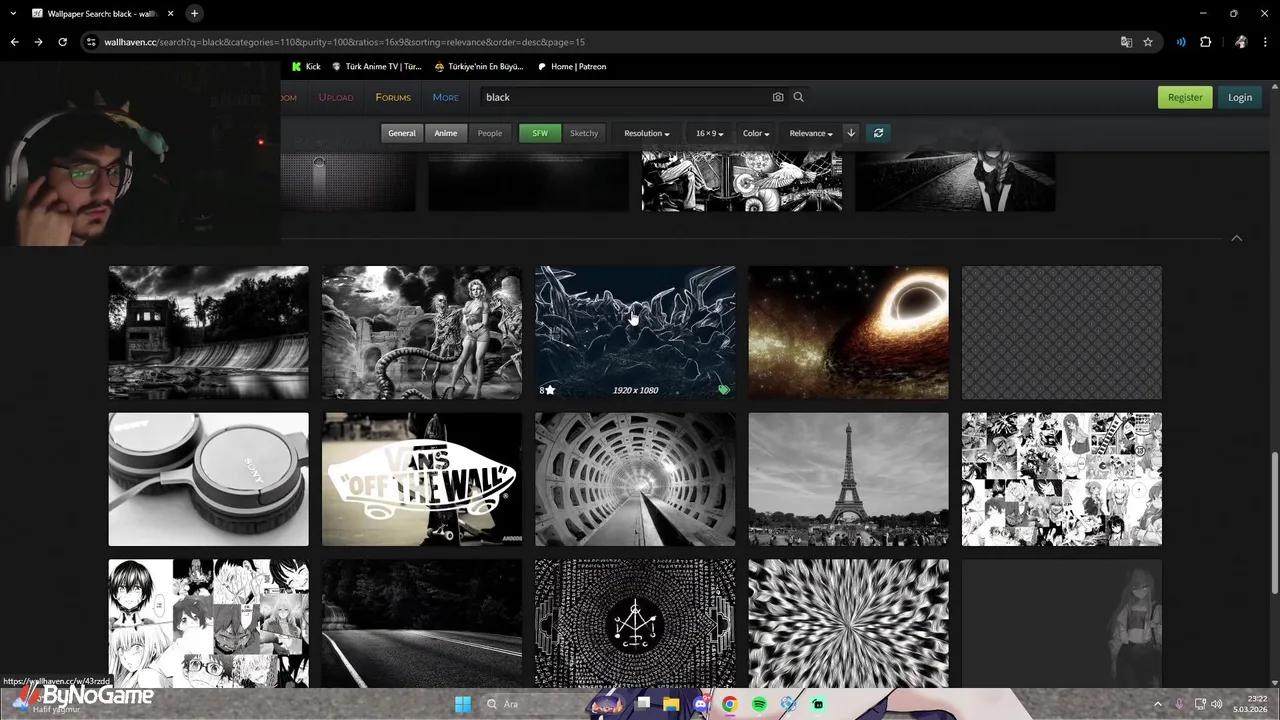Open the Upload menu item
1280x720 pixels.
point(336,97)
